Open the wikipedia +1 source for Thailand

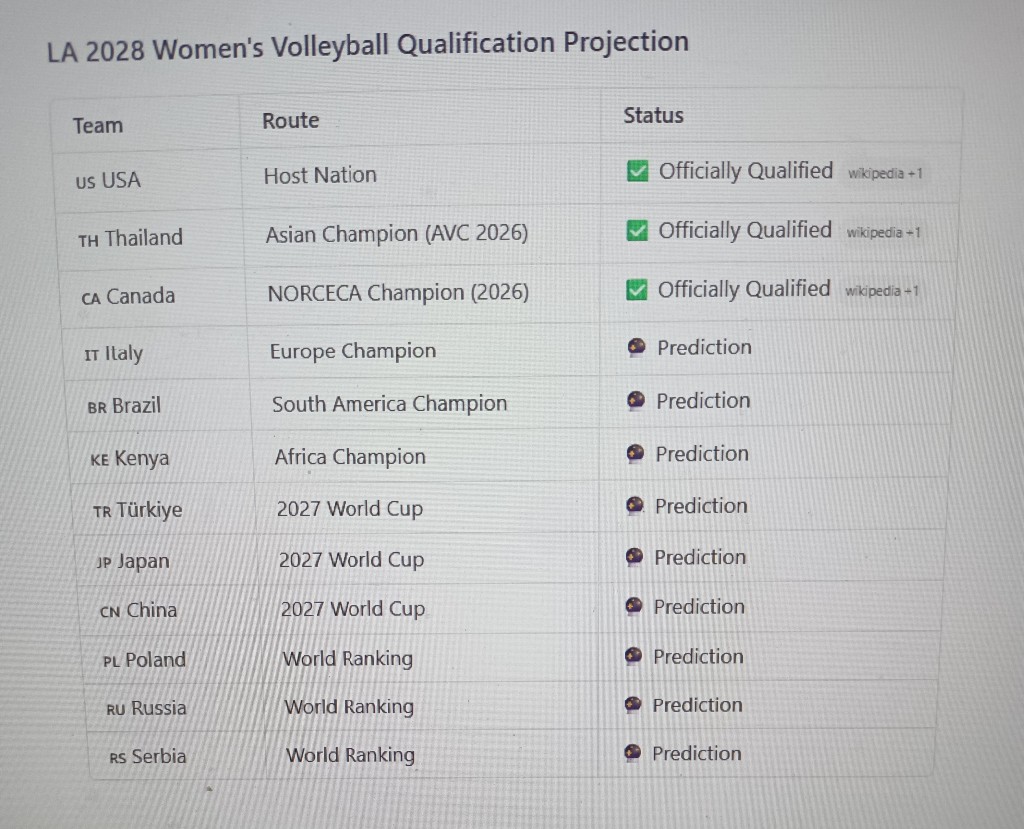[x=883, y=232]
